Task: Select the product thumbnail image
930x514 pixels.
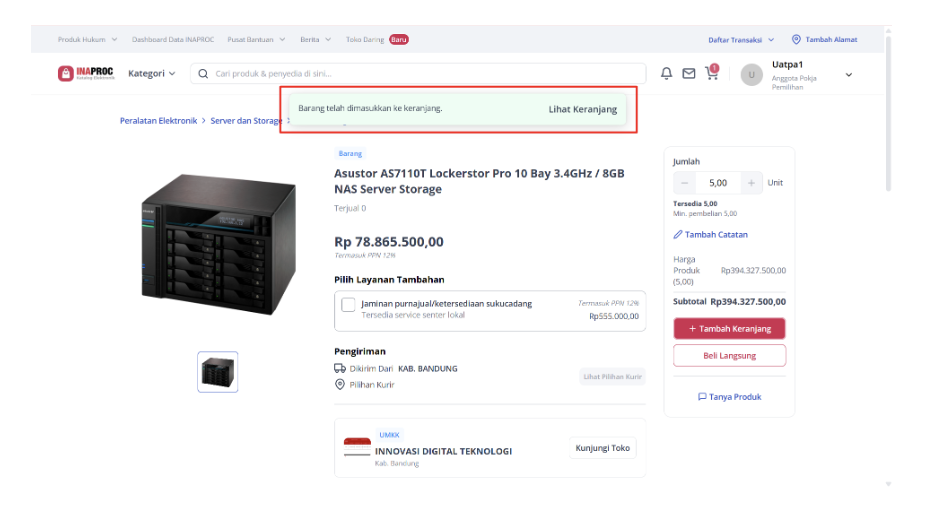Action: [218, 372]
